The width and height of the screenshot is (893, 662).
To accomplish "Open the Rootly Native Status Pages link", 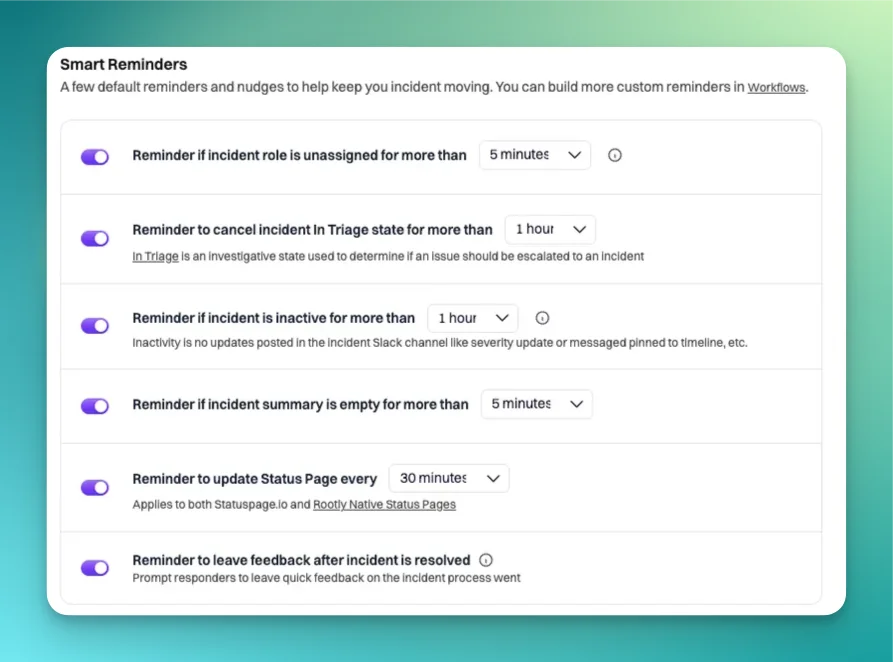I will 384,504.
